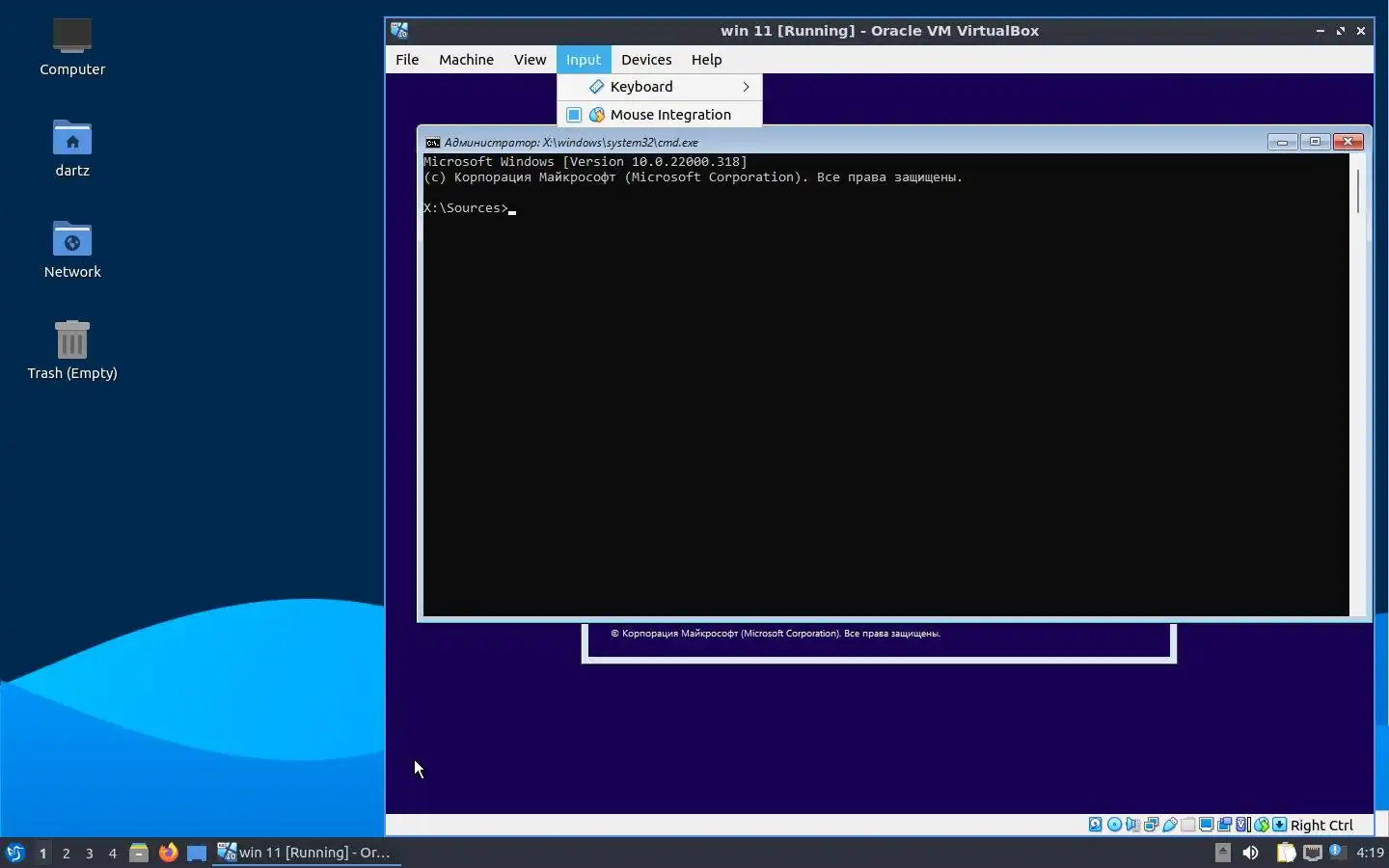The height and width of the screenshot is (868, 1389).
Task: Open the Lubuntu application menu bird icon
Action: pos(15,853)
